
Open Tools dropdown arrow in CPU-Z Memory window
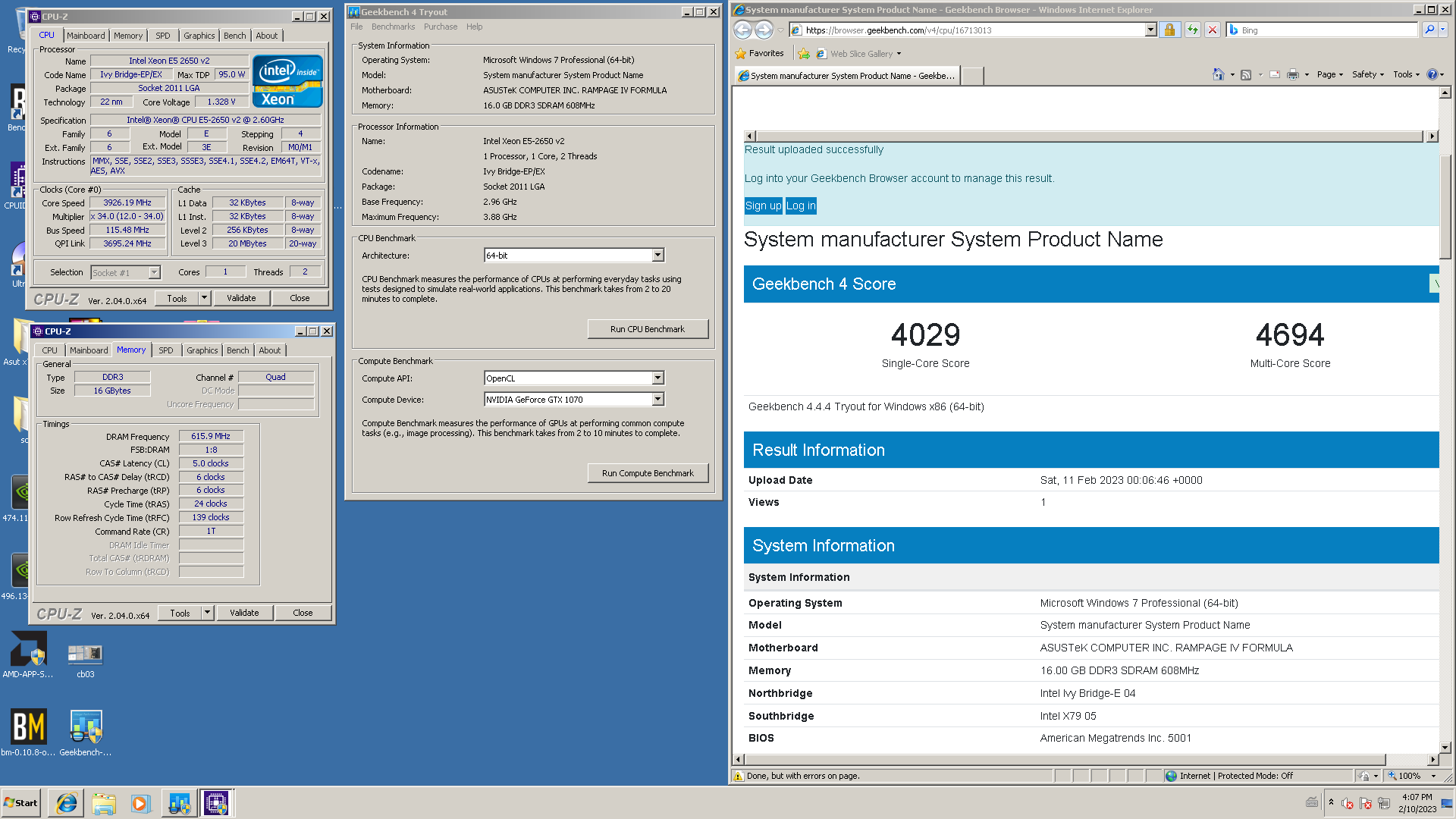(x=207, y=613)
